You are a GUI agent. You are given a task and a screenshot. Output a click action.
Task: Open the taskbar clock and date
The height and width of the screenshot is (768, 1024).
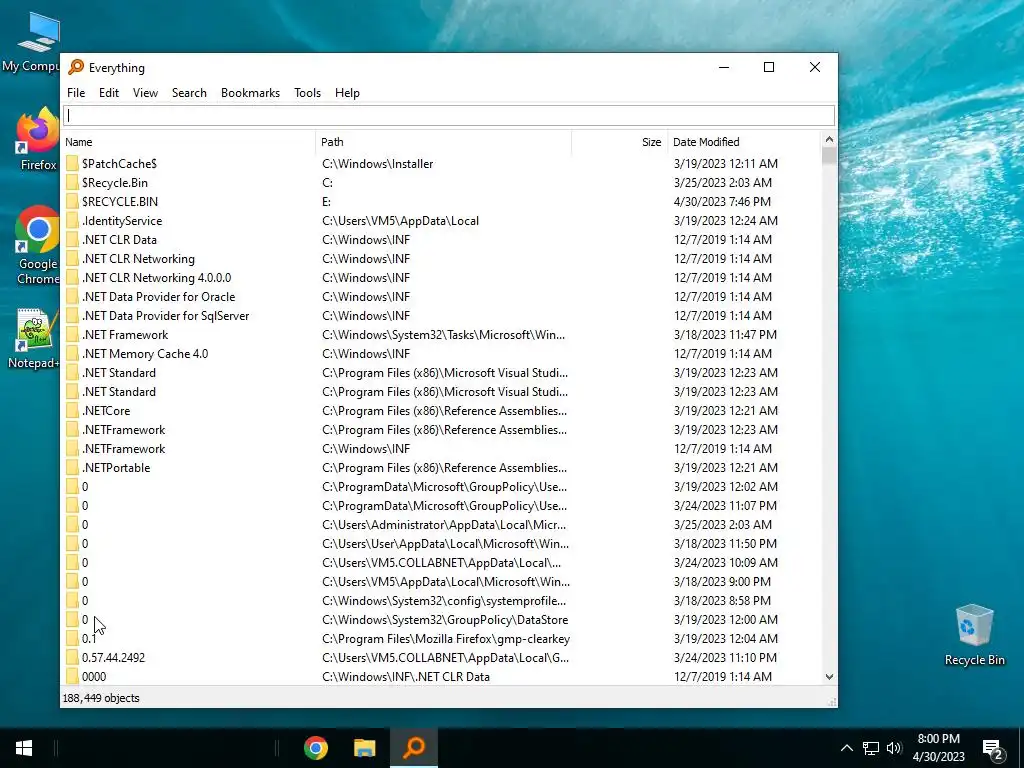938,748
